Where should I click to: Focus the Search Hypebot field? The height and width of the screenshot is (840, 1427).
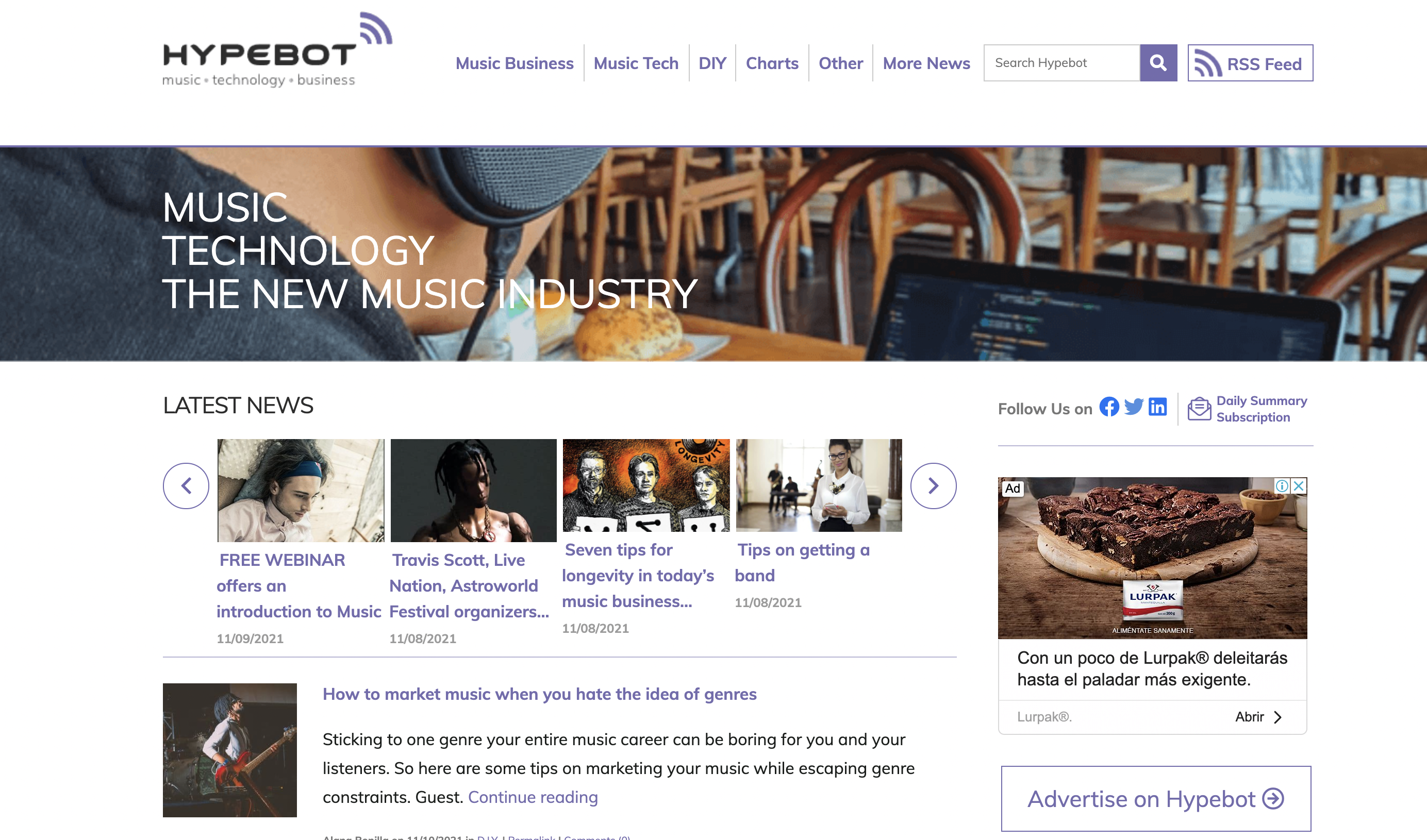tap(1061, 63)
